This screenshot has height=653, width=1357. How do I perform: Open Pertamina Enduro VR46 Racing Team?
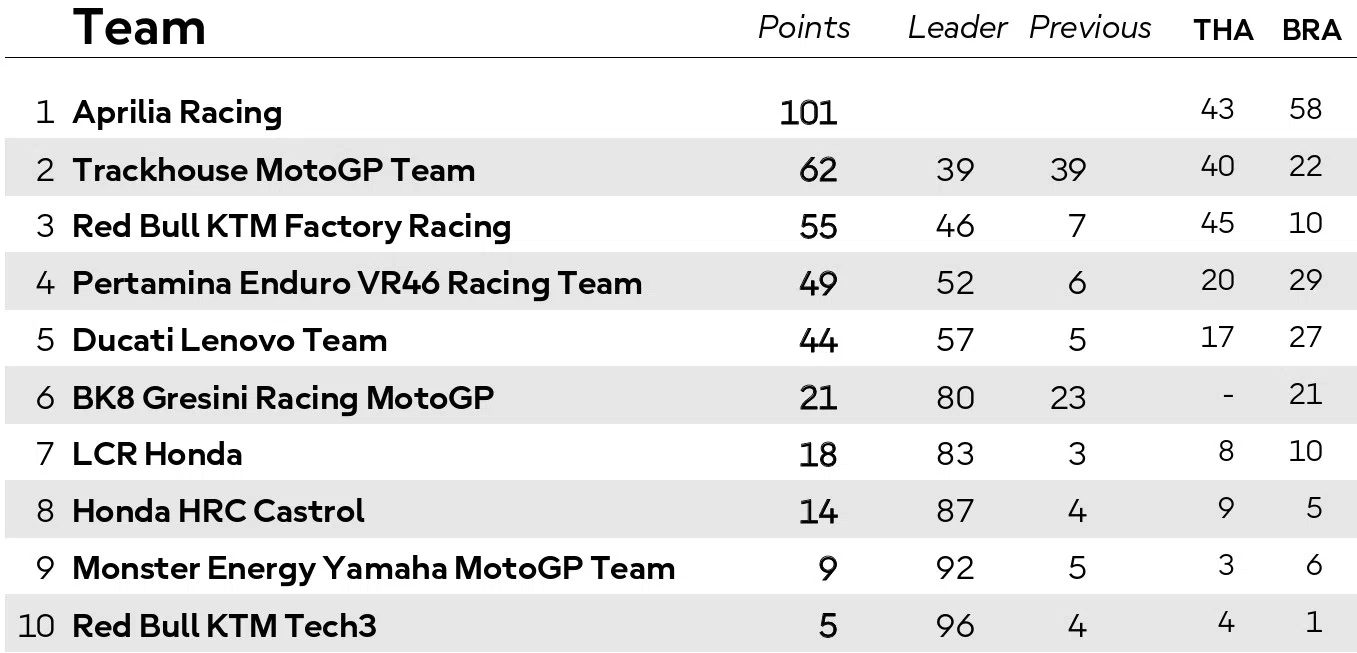click(357, 284)
